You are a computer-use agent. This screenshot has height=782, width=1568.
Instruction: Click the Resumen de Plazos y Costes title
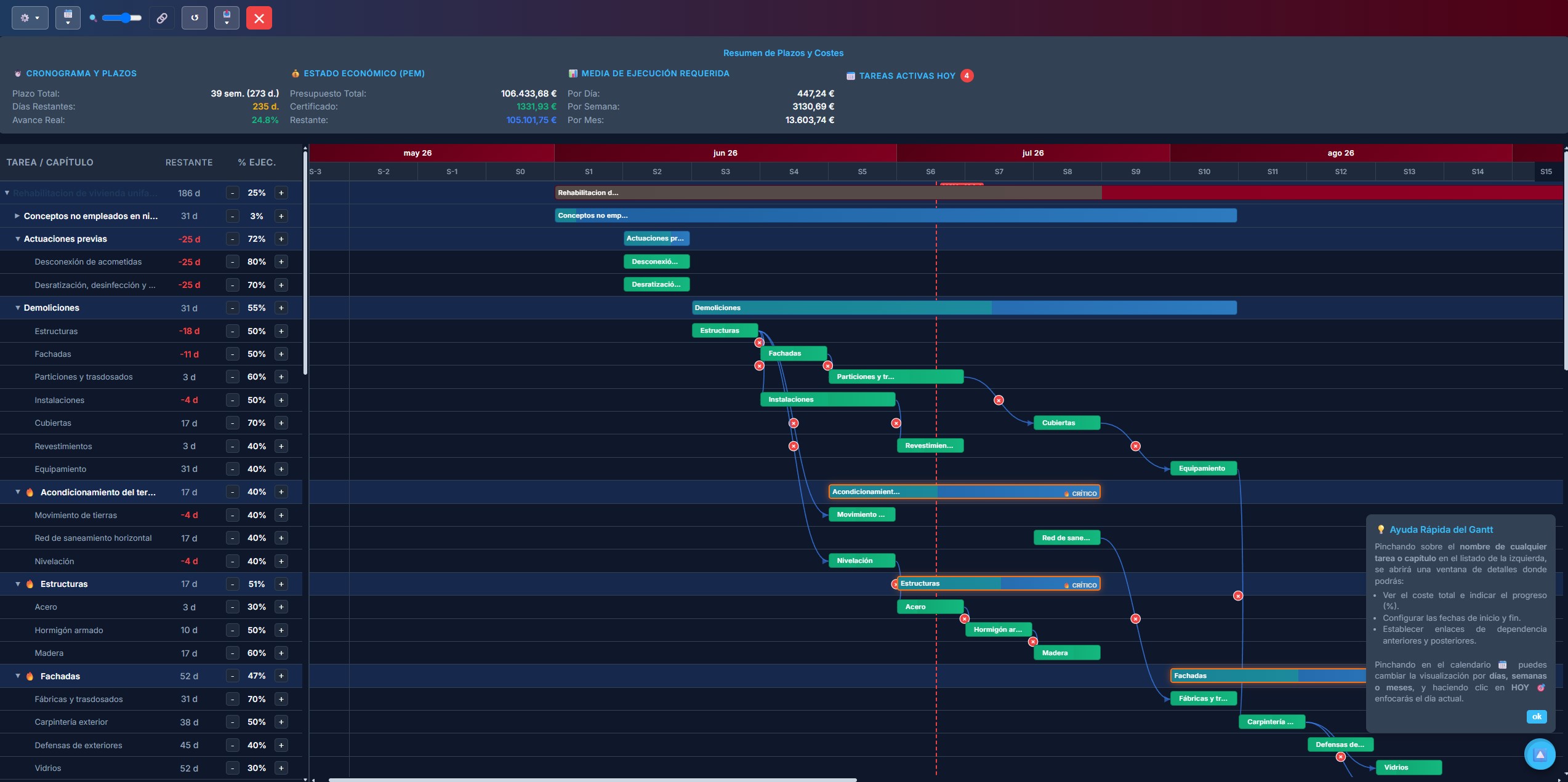(x=783, y=53)
